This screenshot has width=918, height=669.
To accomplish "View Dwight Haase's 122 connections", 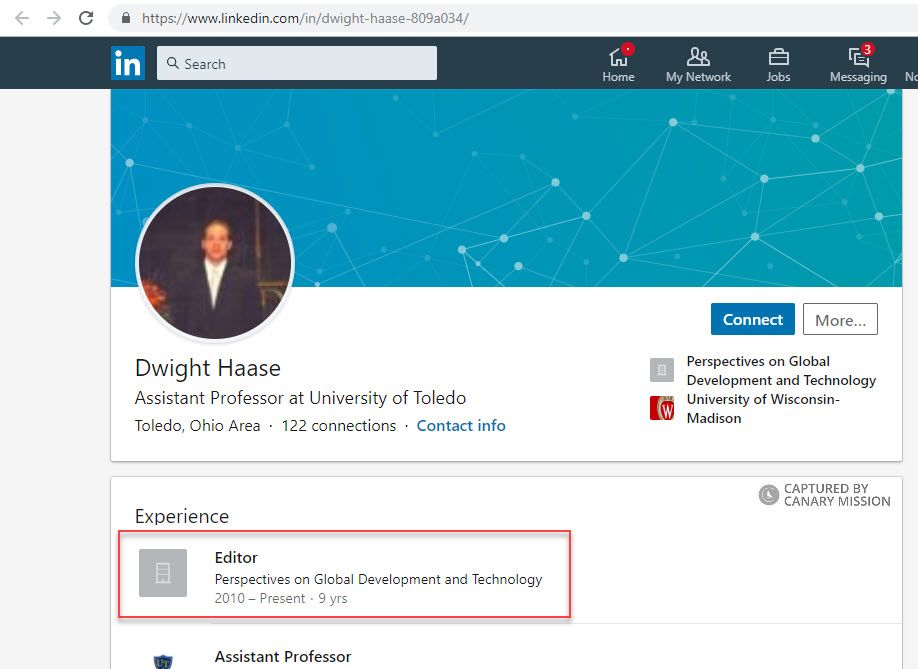I will [339, 425].
